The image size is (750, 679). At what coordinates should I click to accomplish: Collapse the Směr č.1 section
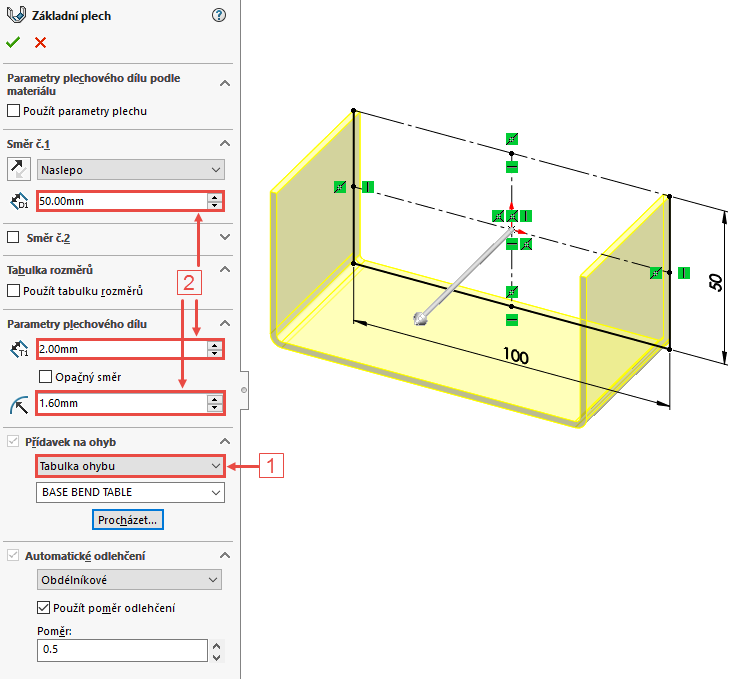click(225, 143)
